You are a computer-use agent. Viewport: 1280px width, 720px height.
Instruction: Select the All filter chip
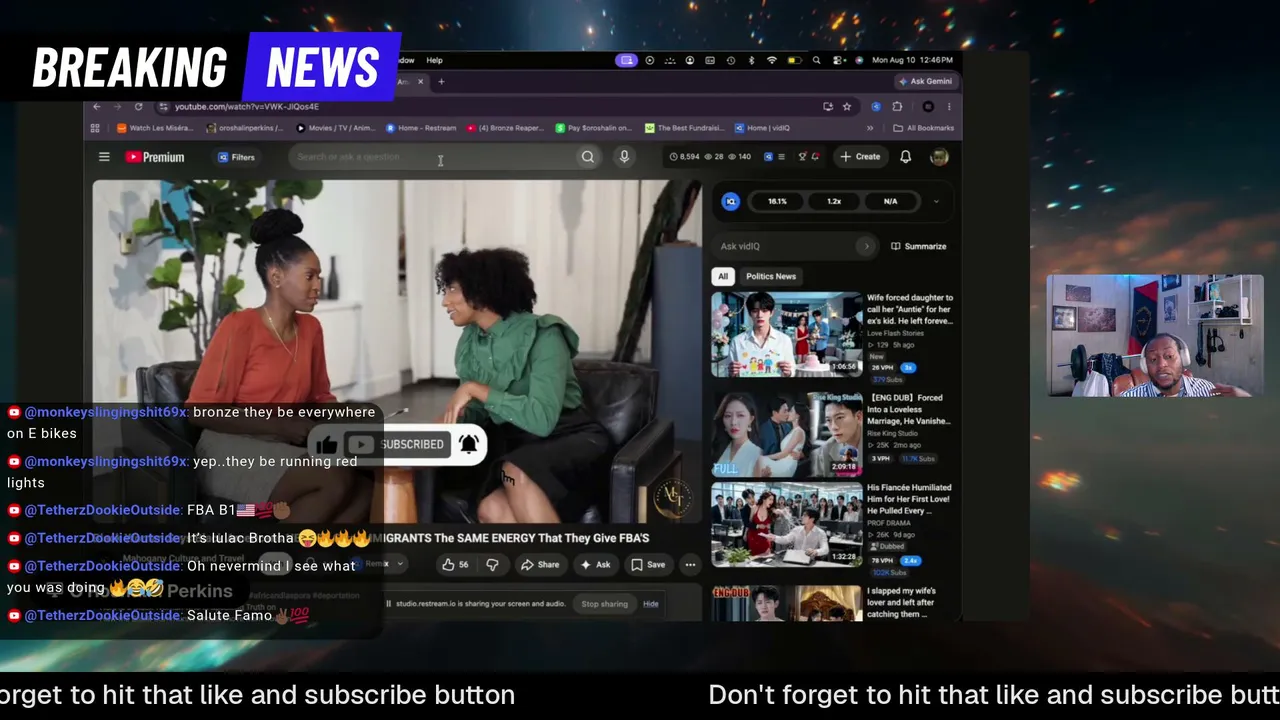pos(723,276)
